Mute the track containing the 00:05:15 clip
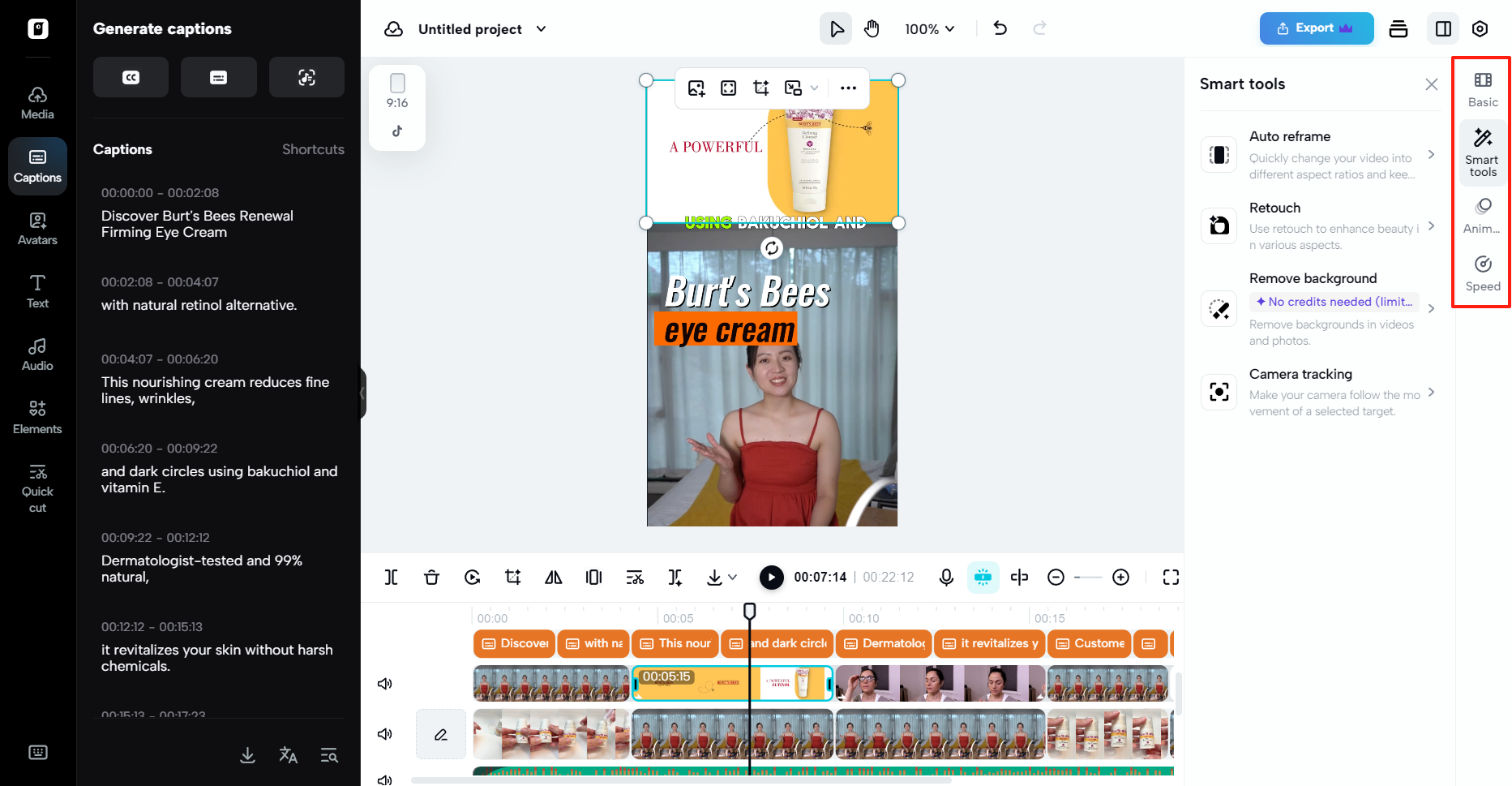 click(385, 684)
